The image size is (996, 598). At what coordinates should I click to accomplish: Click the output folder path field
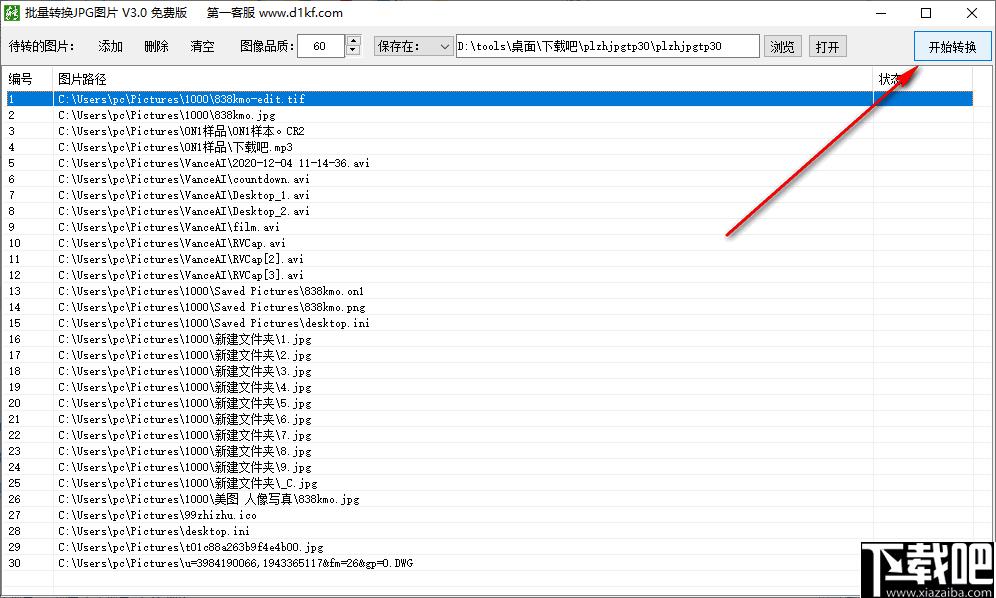click(607, 46)
